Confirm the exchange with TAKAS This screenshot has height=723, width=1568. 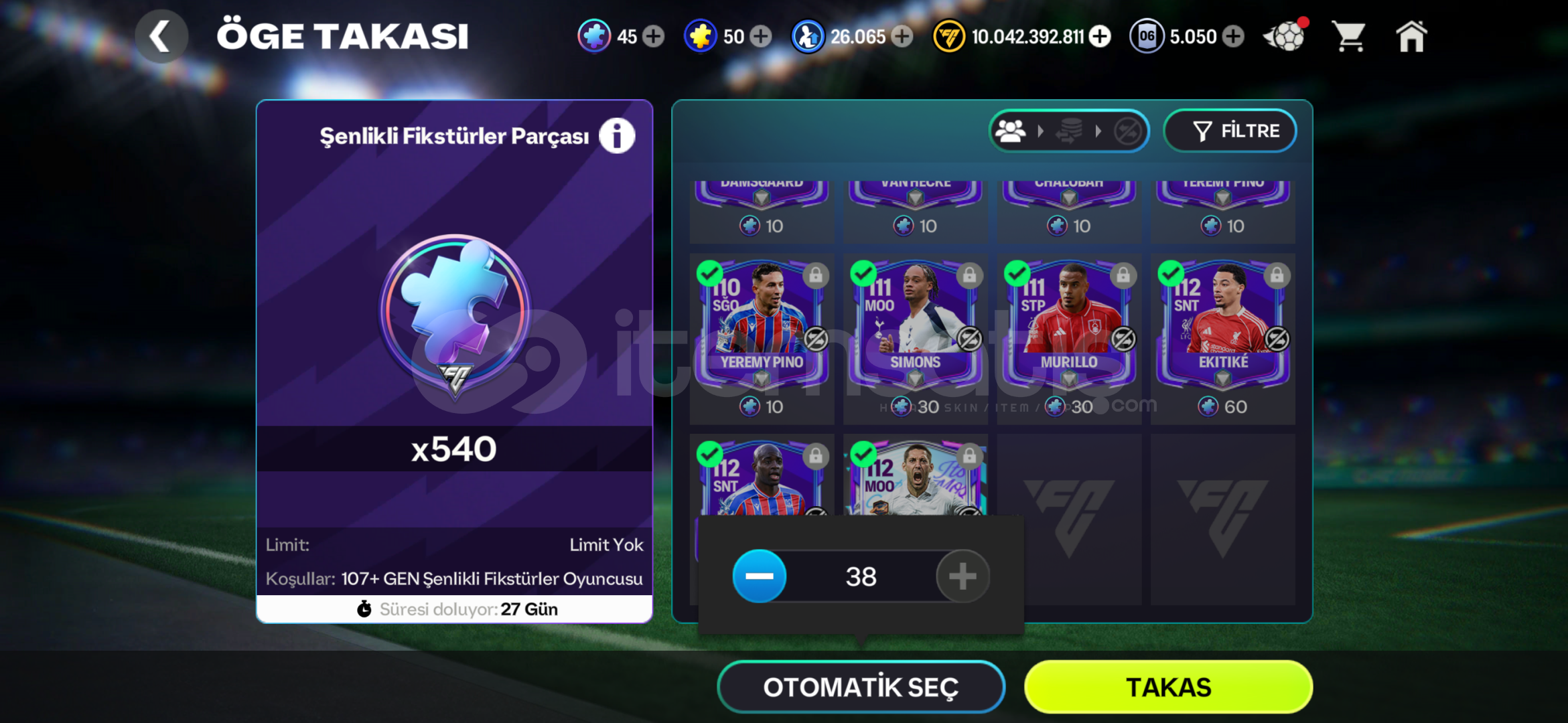point(1168,687)
